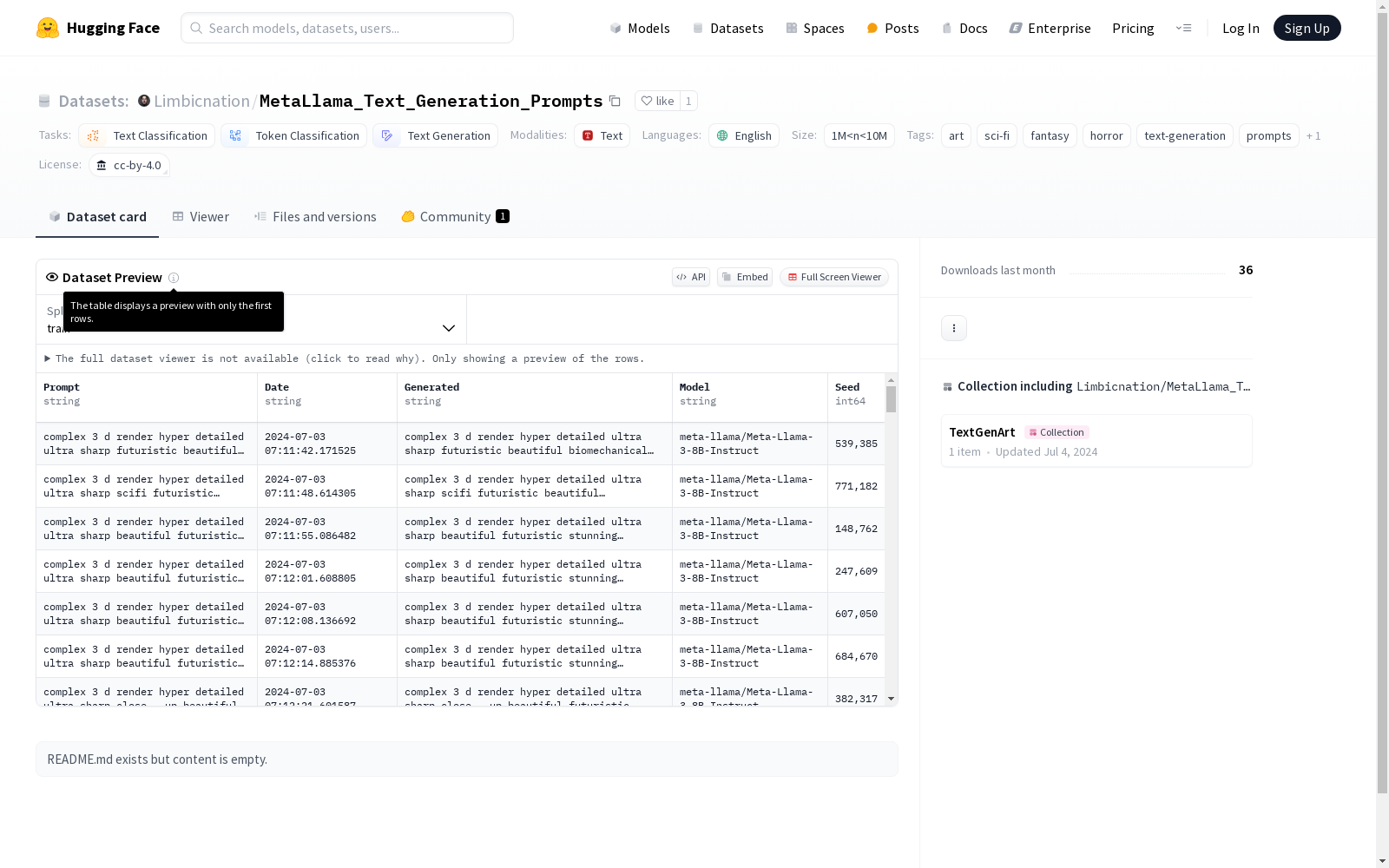Click the table scrollbar down arrow
This screenshot has width=1389, height=868.
pyautogui.click(x=891, y=699)
